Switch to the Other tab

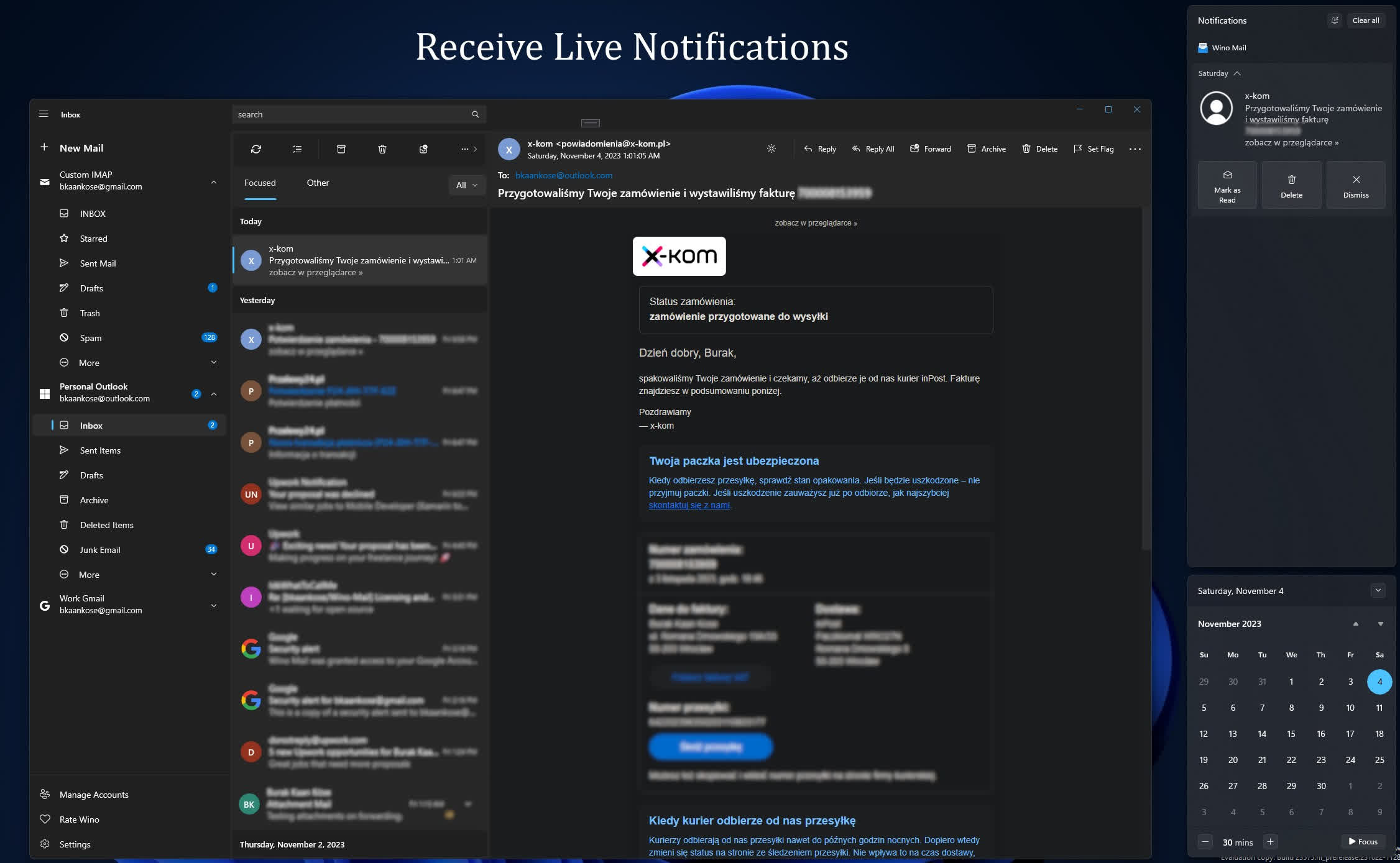318,183
